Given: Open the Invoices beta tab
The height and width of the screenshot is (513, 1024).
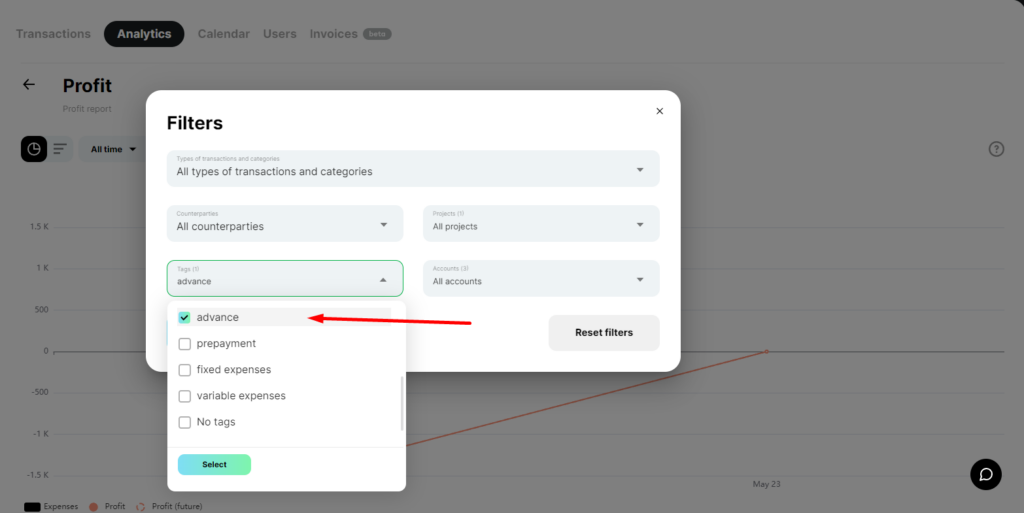Looking at the screenshot, I should click(x=350, y=34).
